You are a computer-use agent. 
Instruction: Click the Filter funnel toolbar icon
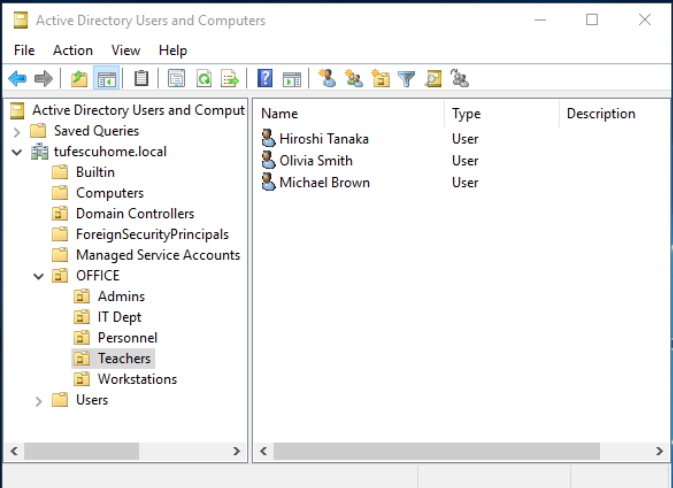coord(406,79)
